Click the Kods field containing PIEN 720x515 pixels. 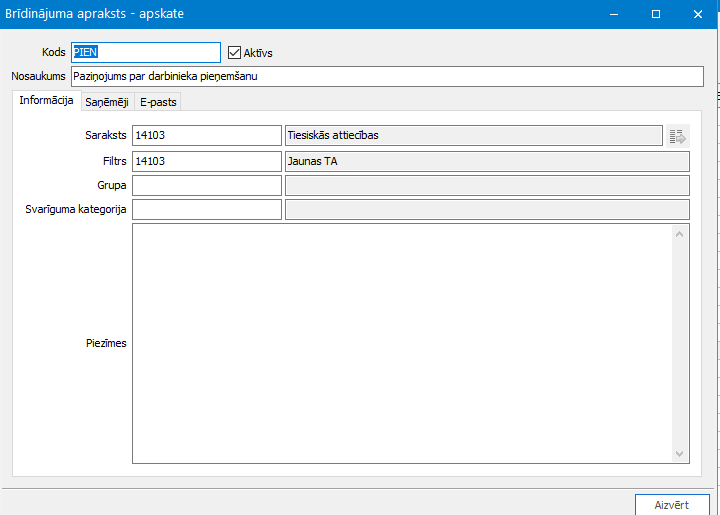point(145,53)
